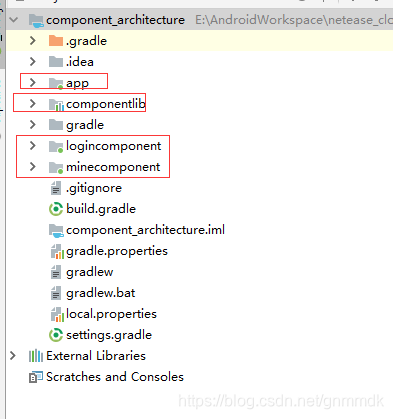Collapse the component_architecture project root
The height and width of the screenshot is (419, 393).
(x=14, y=20)
